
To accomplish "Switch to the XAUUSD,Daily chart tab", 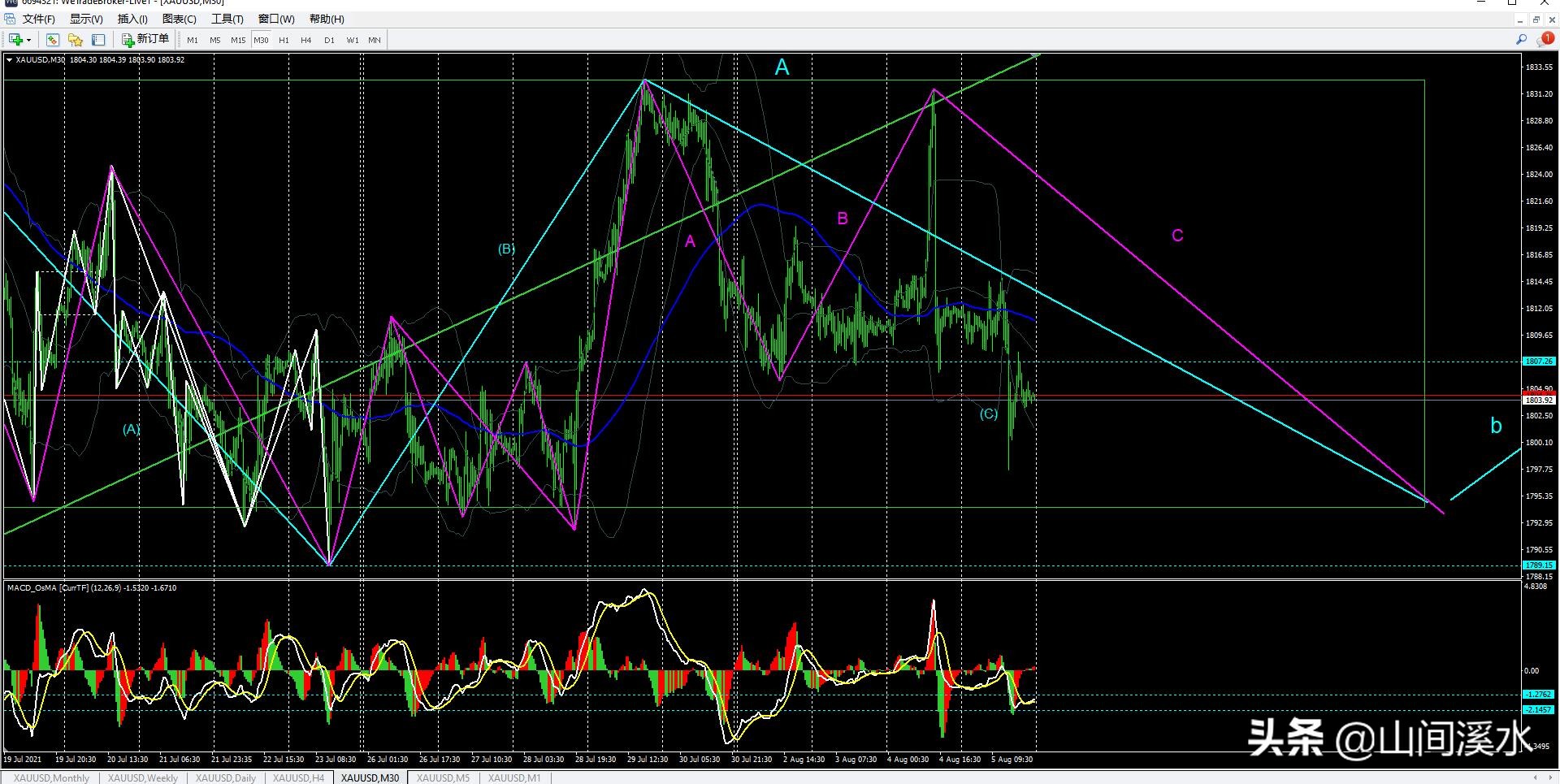I will 226,778.
